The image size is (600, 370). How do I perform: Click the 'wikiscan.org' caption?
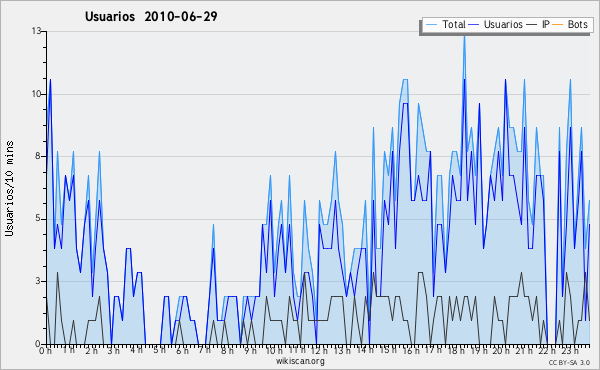click(x=300, y=361)
